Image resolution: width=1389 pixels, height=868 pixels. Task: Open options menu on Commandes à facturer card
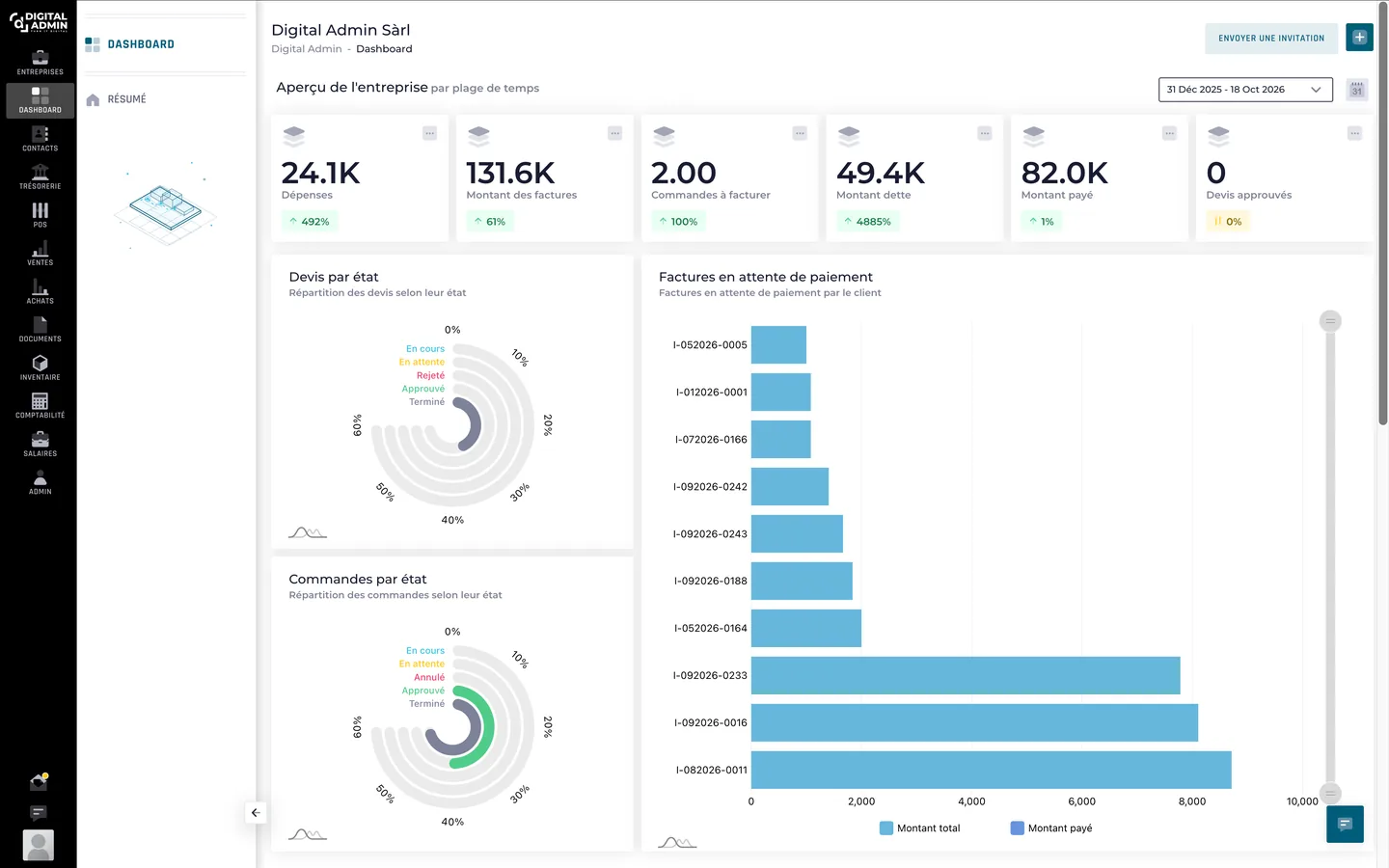pyautogui.click(x=800, y=133)
